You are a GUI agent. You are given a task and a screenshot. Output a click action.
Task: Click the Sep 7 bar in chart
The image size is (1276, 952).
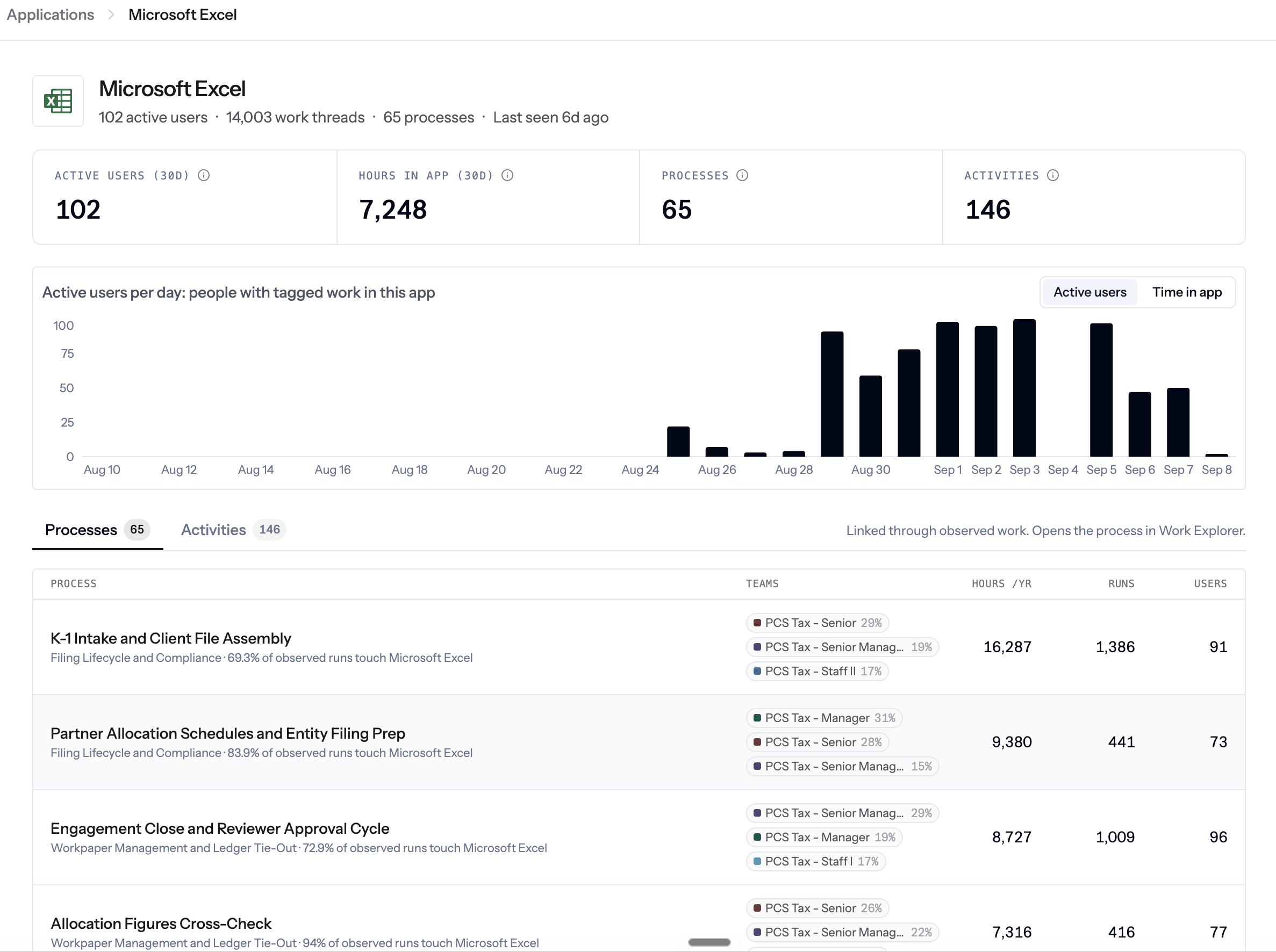(1178, 422)
